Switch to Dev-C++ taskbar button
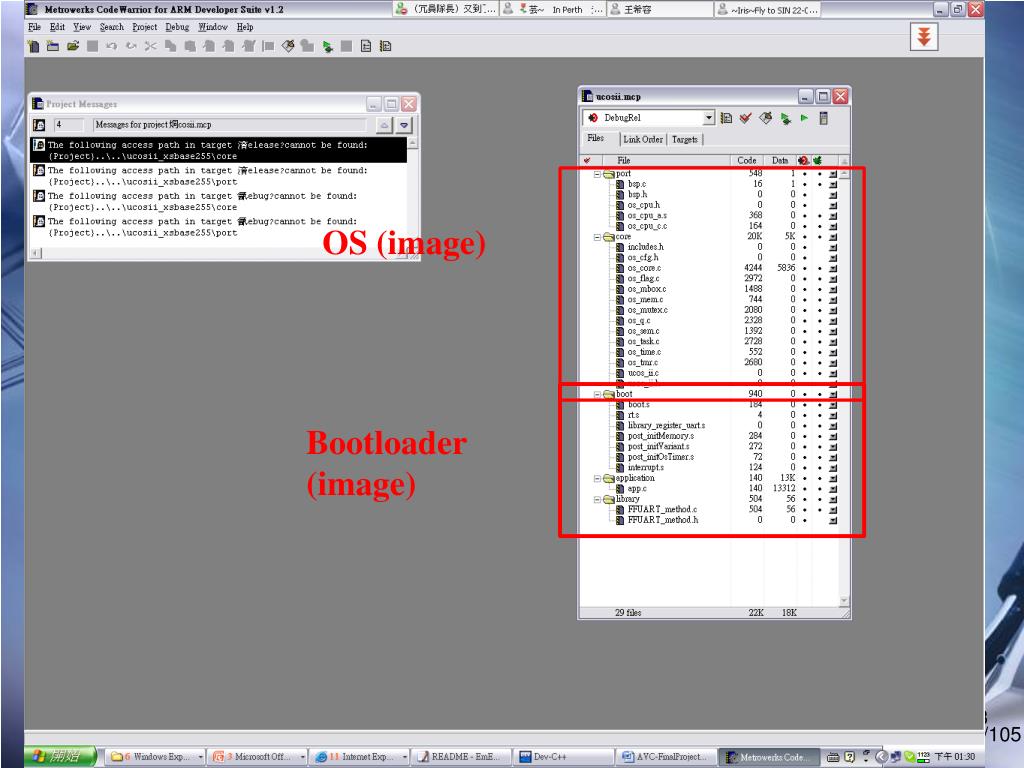Image resolution: width=1024 pixels, height=768 pixels. tap(562, 757)
